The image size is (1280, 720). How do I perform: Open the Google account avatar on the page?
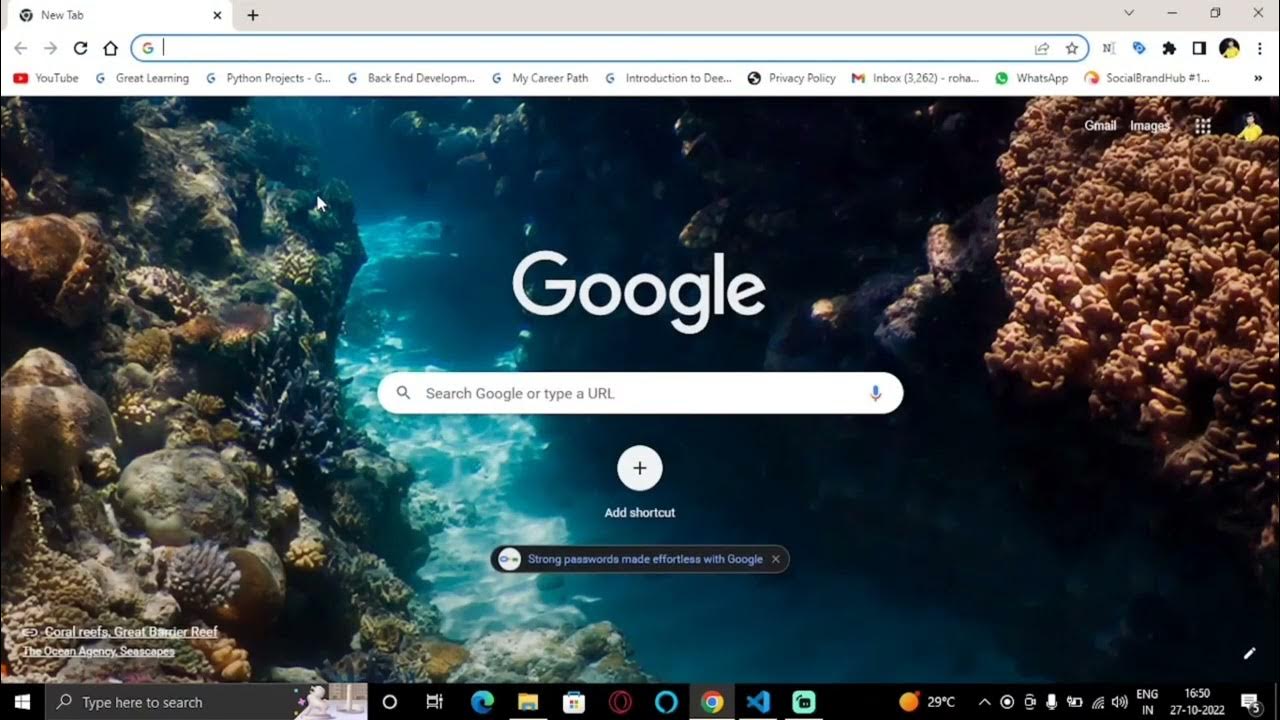pyautogui.click(x=1249, y=126)
